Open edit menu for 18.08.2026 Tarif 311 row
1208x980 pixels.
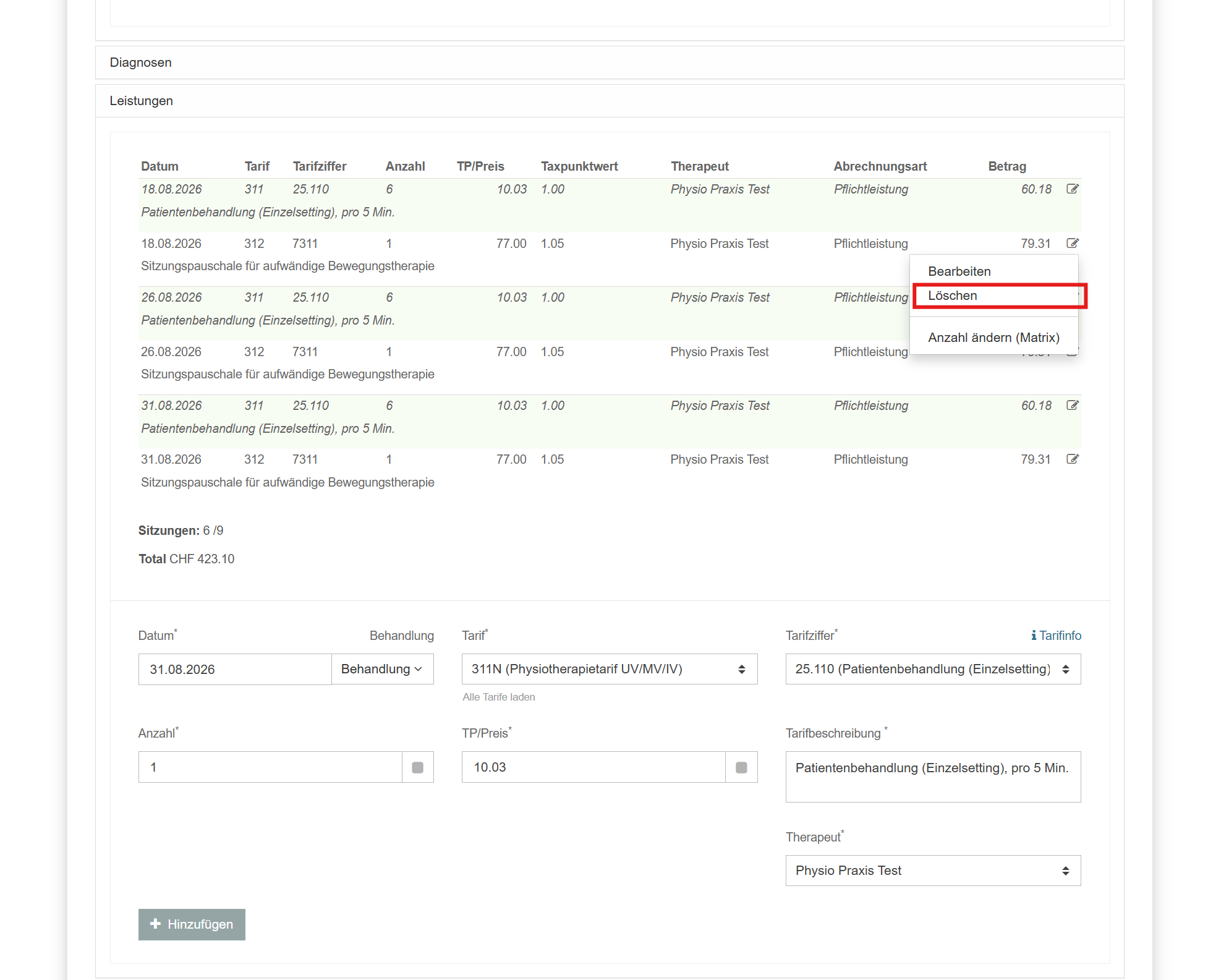pyautogui.click(x=1073, y=189)
